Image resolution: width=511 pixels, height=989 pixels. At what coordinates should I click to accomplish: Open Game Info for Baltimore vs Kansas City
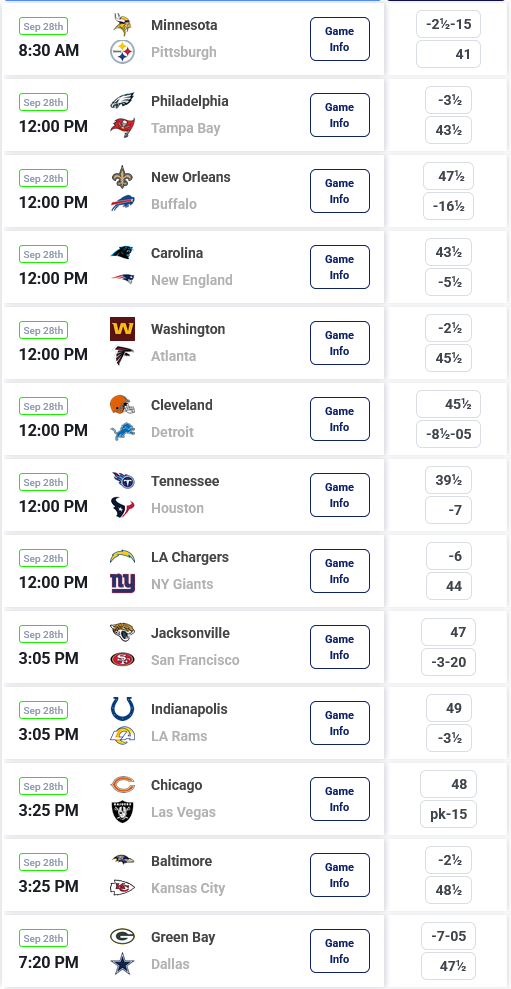click(x=339, y=875)
